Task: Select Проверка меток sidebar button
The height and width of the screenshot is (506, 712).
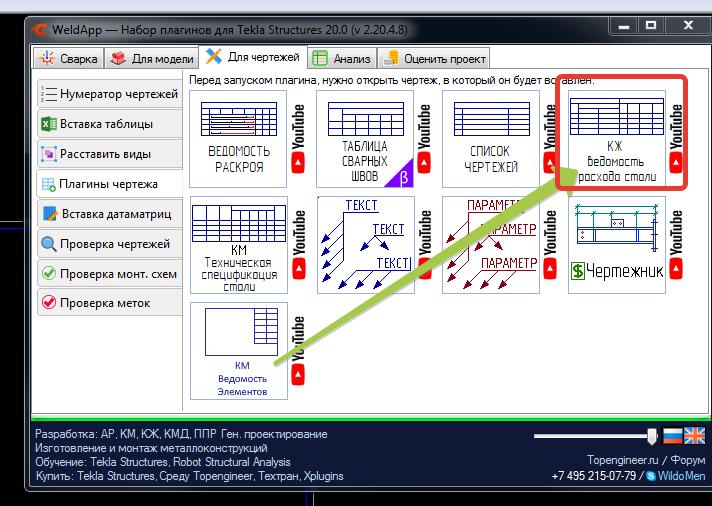Action: tap(109, 303)
